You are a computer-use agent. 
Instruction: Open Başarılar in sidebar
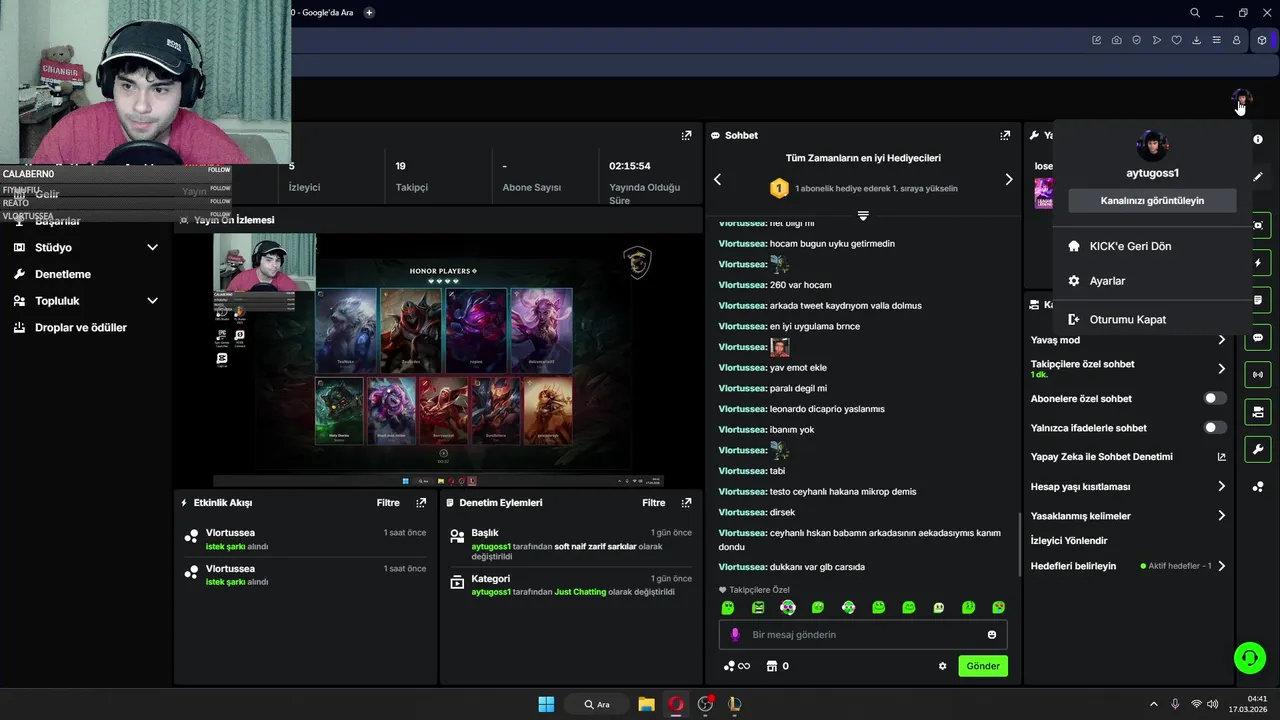coord(58,221)
